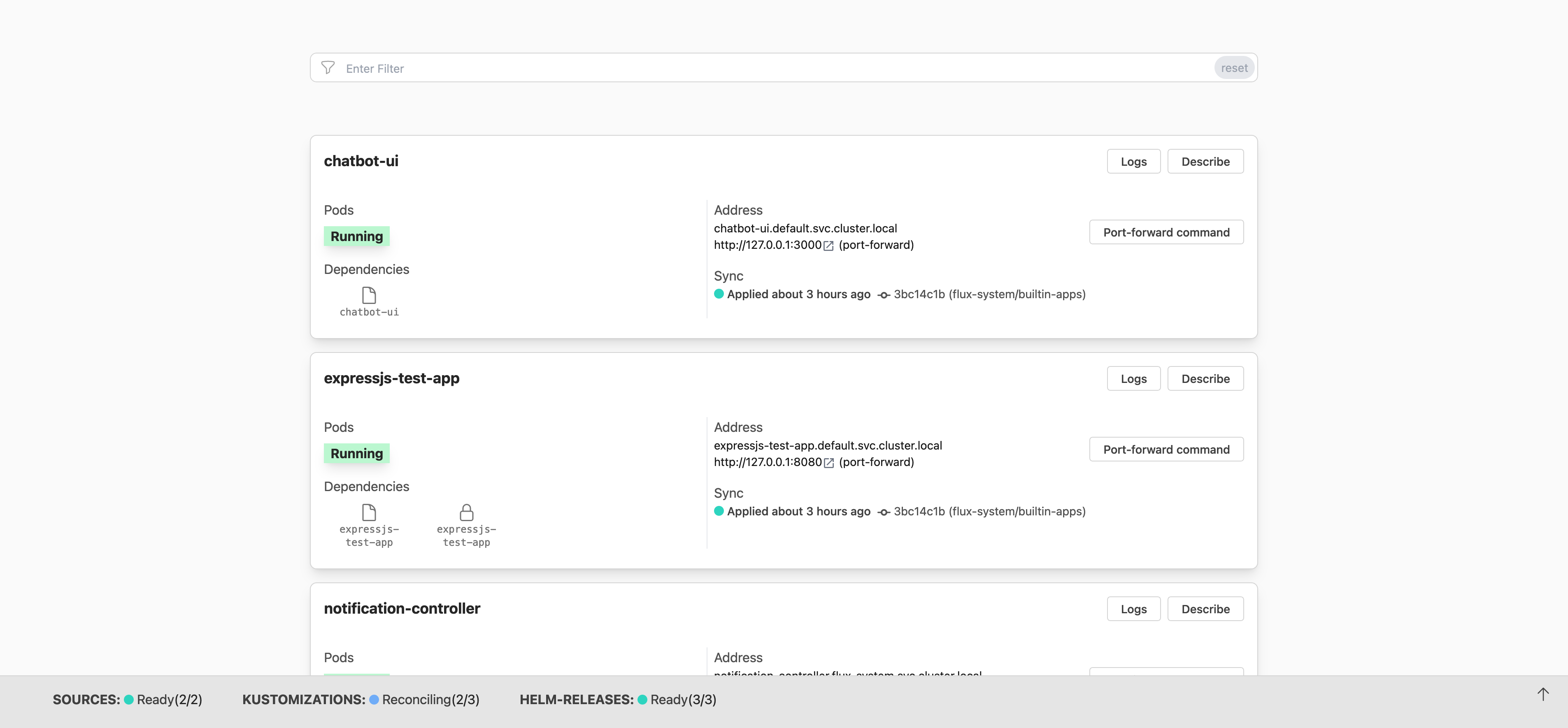
Task: Open the external link icon next to chatbot-ui URL
Action: pyautogui.click(x=828, y=246)
